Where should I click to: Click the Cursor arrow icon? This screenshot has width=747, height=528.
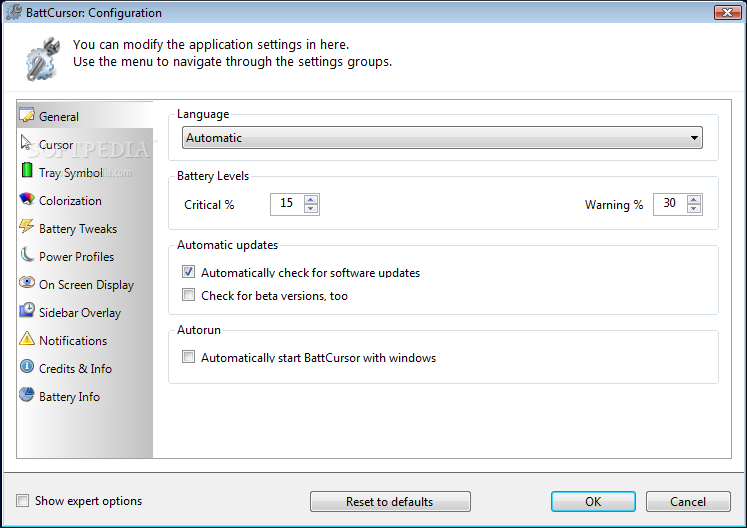click(x=26, y=142)
